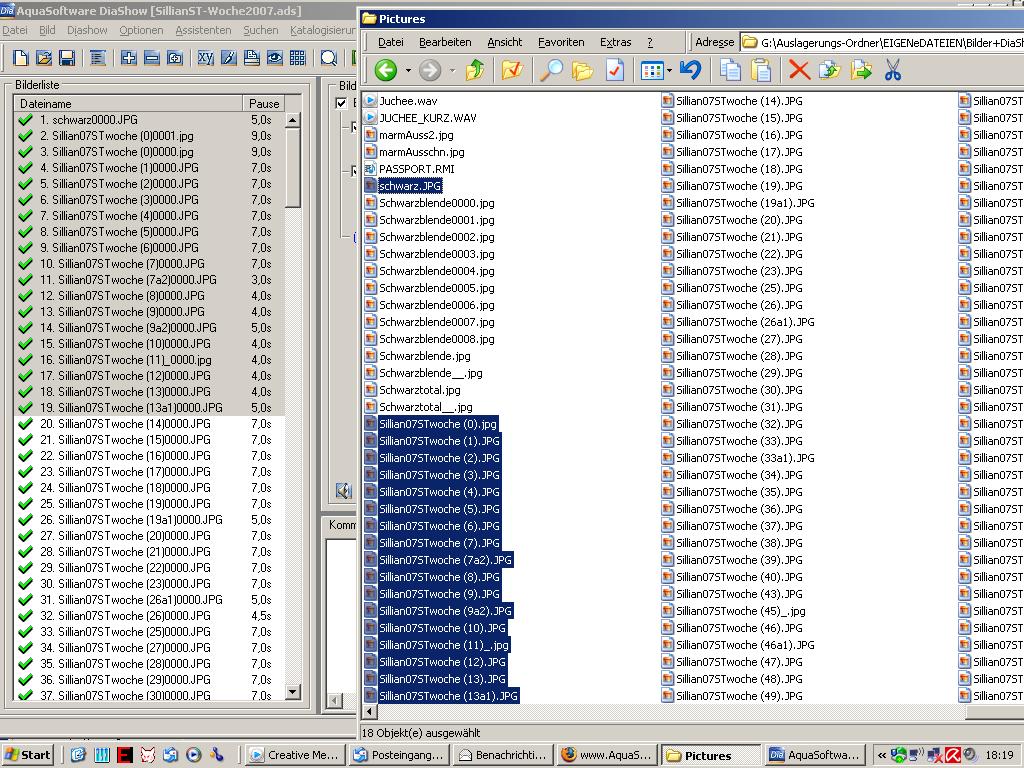The image size is (1024, 768).
Task: Click the scissors cut icon in Explorer toolbar
Action: 893,69
